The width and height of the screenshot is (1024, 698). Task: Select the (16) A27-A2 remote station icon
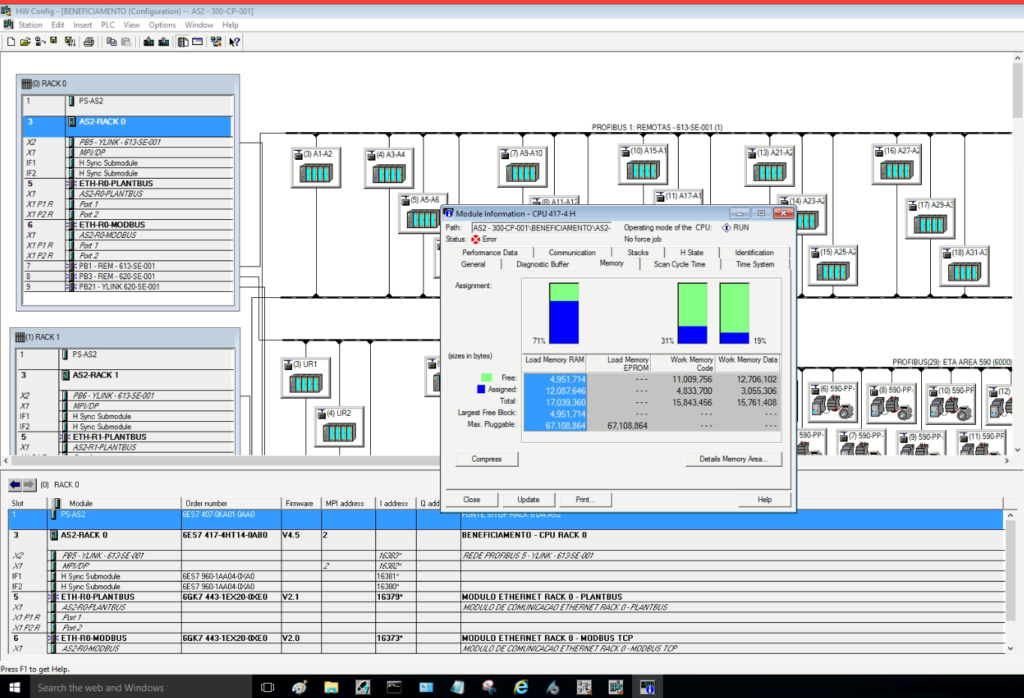pyautogui.click(x=896, y=165)
